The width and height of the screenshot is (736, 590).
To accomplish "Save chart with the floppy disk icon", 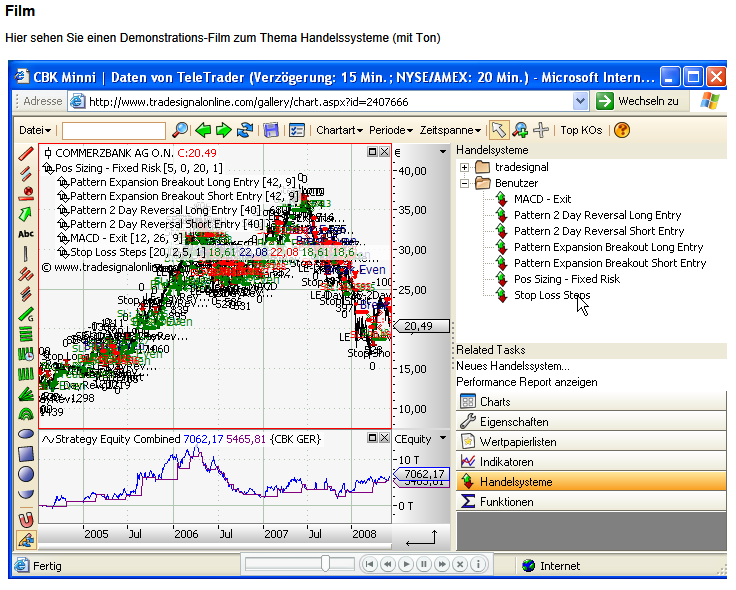I will pos(271,130).
